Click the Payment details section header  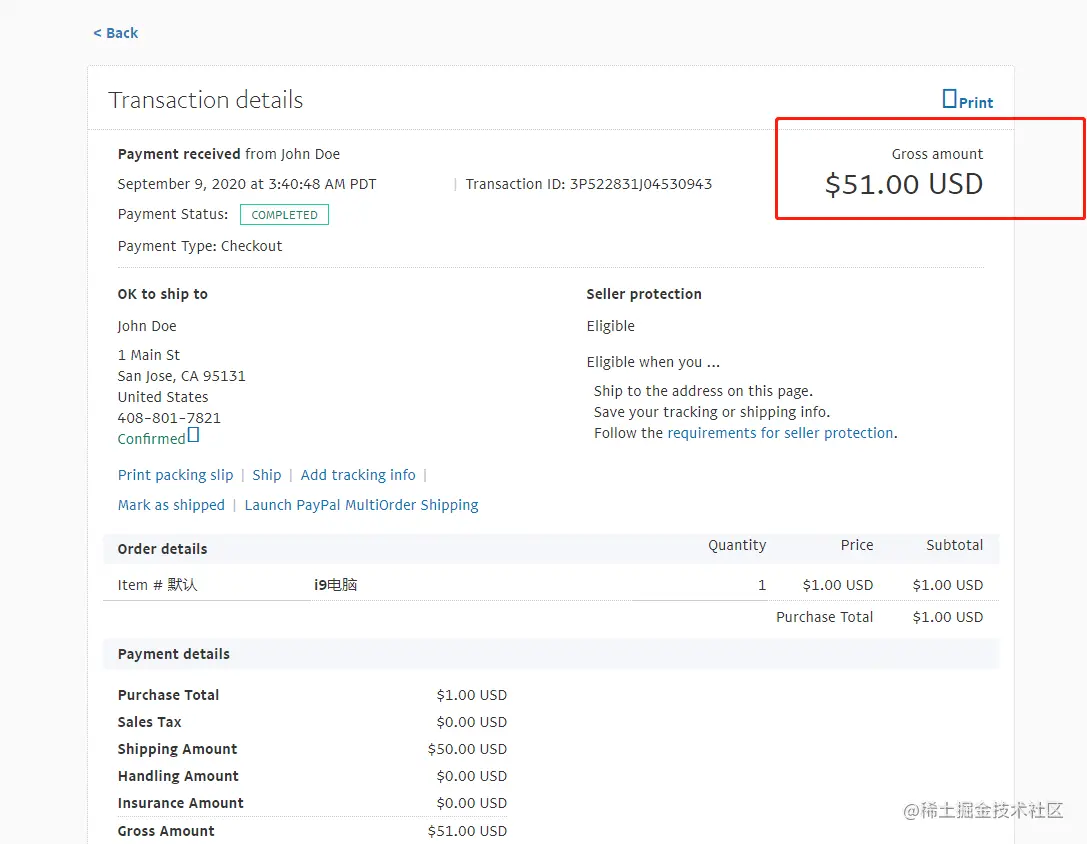[x=174, y=654]
